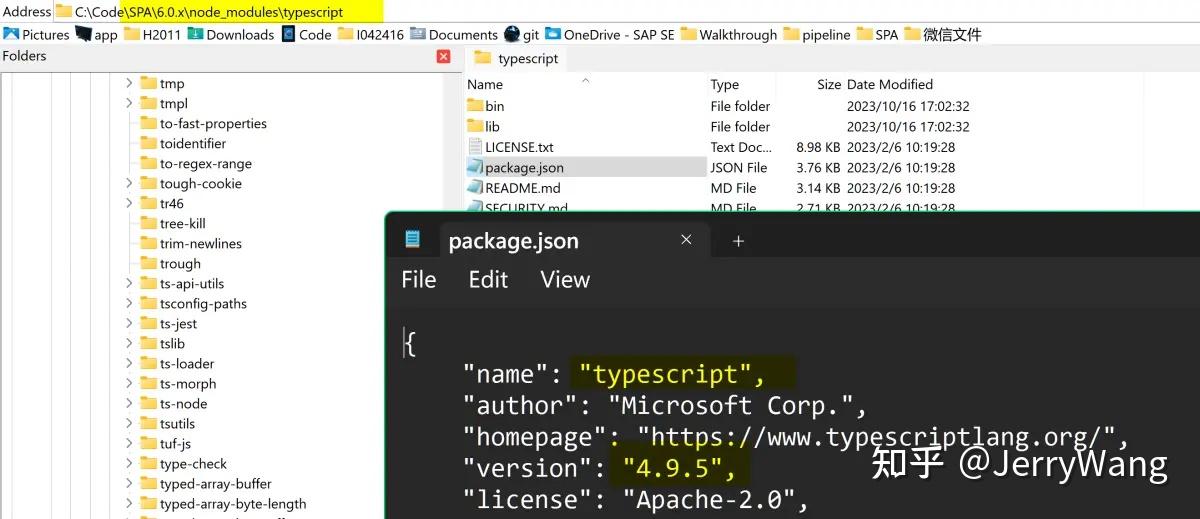Click the Documents bookmark icon
1200x519 pixels.
pos(418,34)
